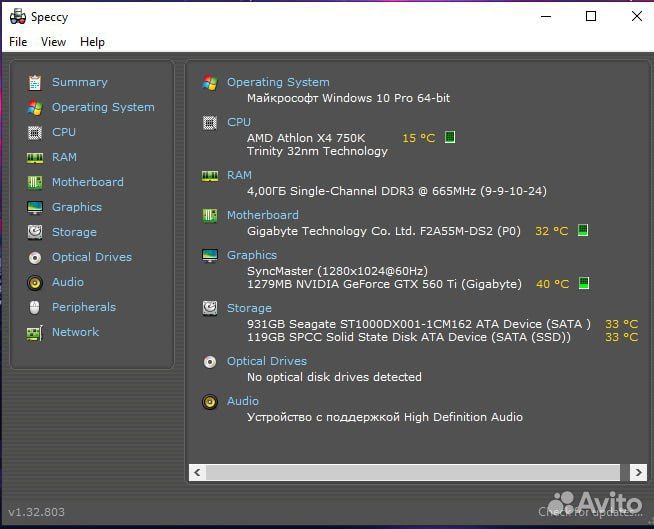Click the Motherboard icon in summary panel
Screen dimensions: 654x529
pos(210,216)
